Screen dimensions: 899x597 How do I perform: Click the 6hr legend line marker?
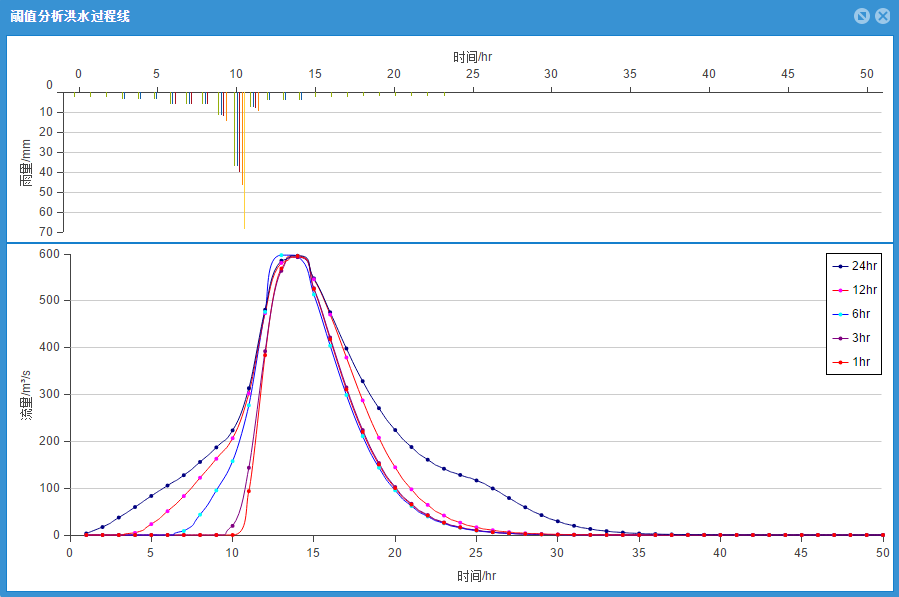840,314
